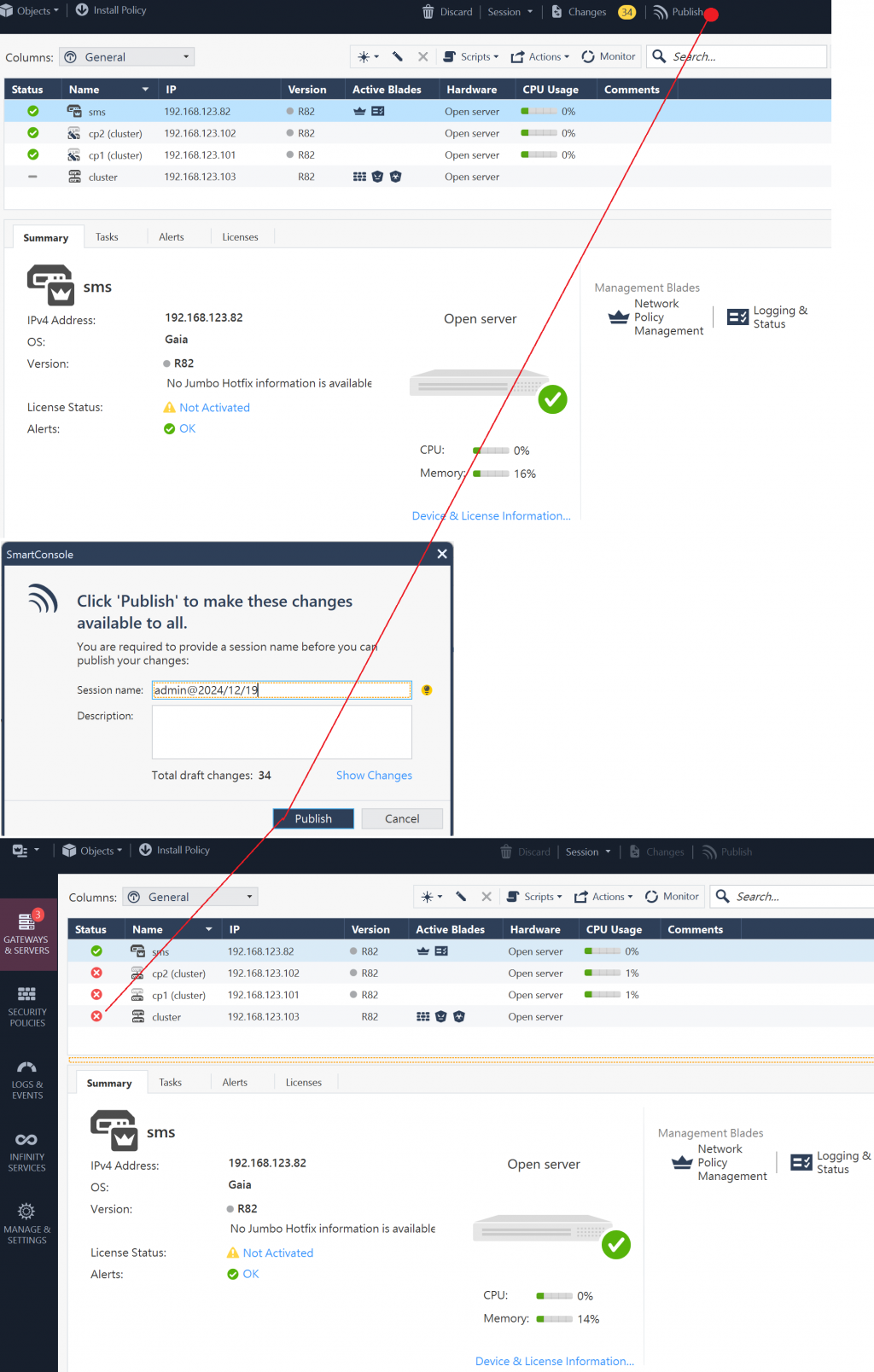Viewport: 874px width, 1372px height.
Task: Click the large sms gateway icon in the sidebar window summary
Action: pos(114,1130)
